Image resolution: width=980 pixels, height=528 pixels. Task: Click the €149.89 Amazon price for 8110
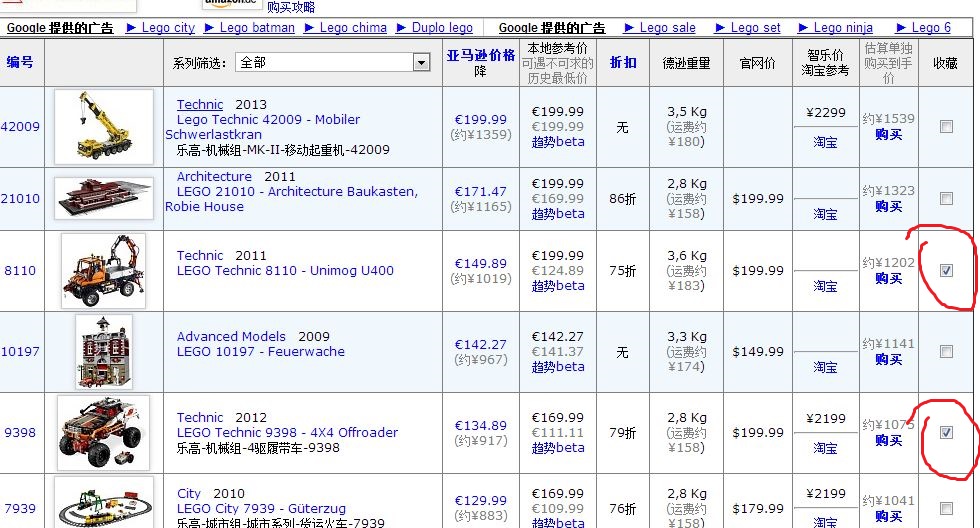481,264
